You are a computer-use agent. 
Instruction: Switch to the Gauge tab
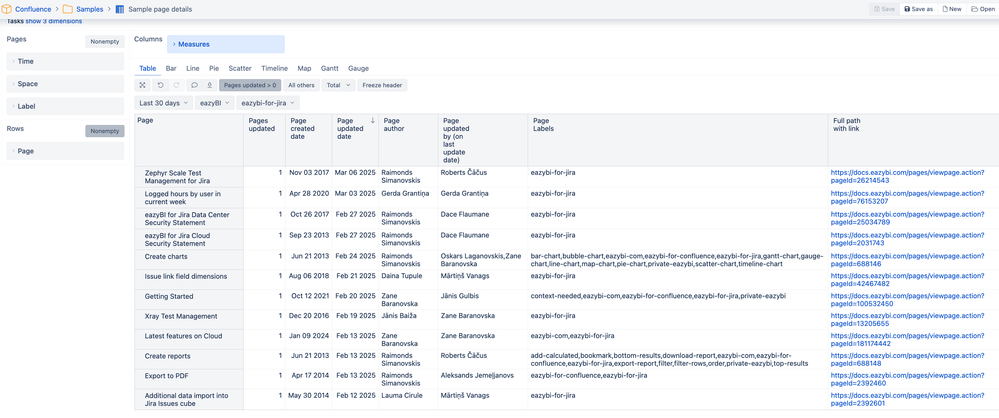(x=358, y=68)
